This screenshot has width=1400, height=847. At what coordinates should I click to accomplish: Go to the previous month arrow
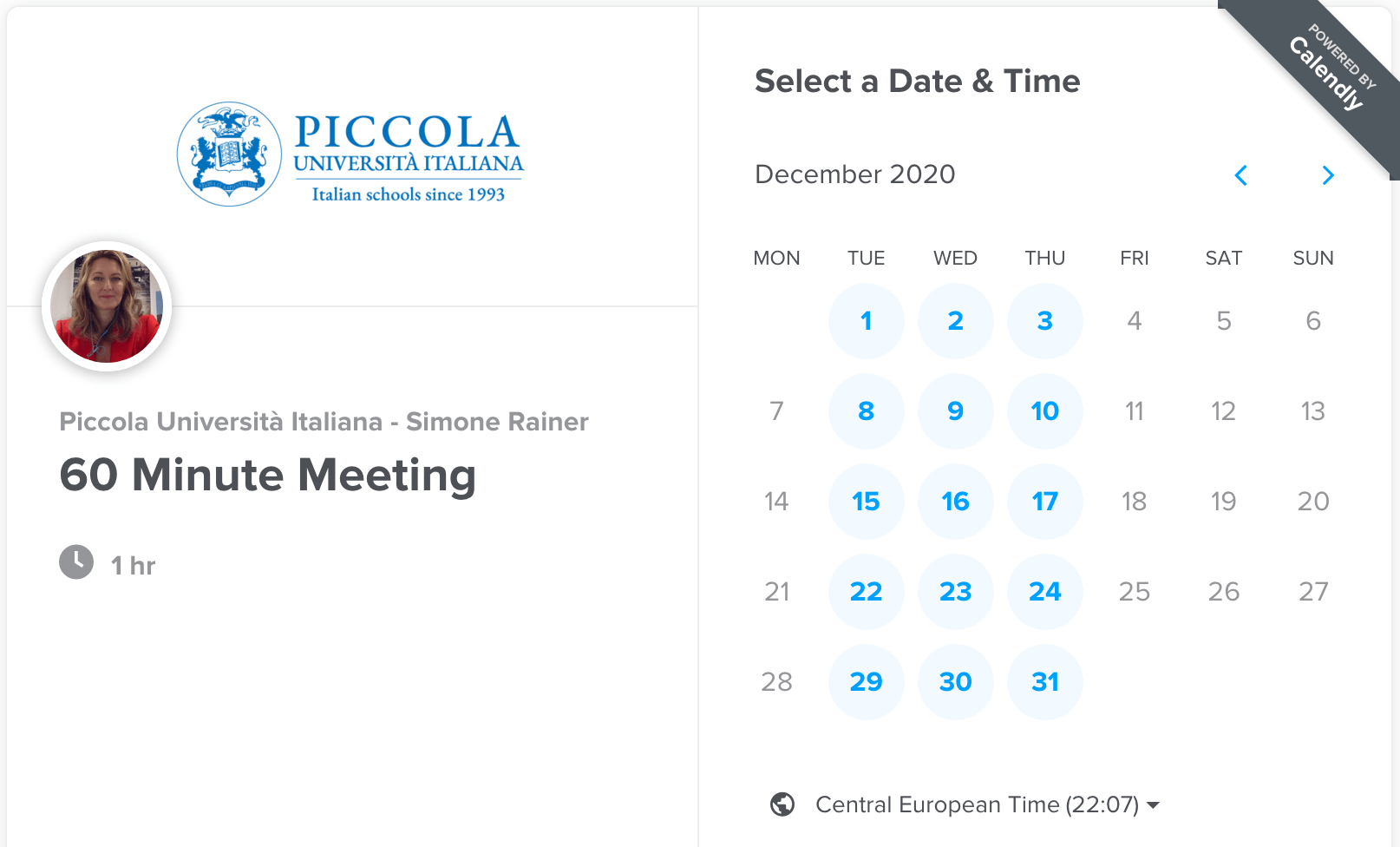pos(1241,175)
